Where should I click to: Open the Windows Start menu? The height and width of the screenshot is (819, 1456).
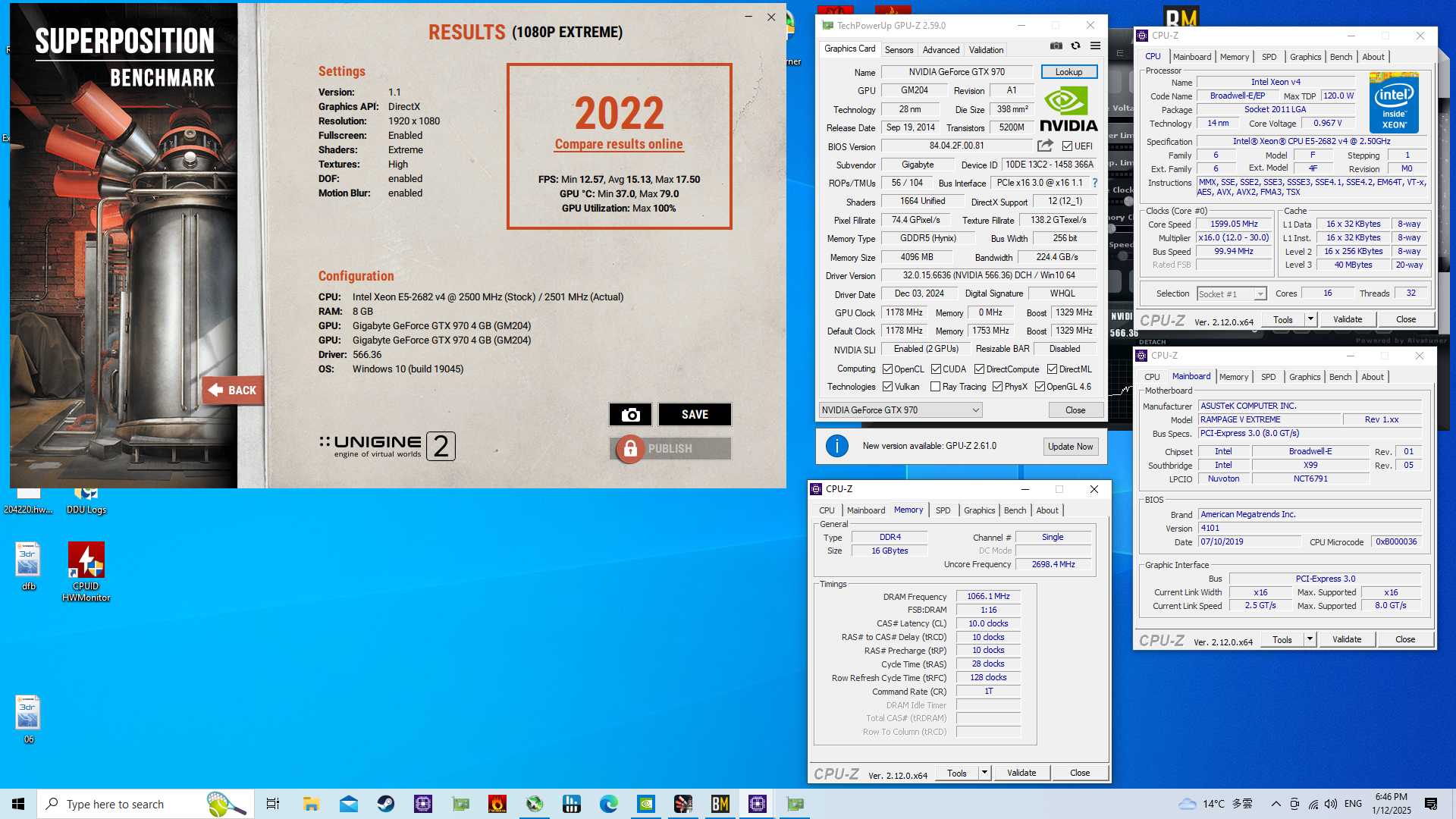18,804
